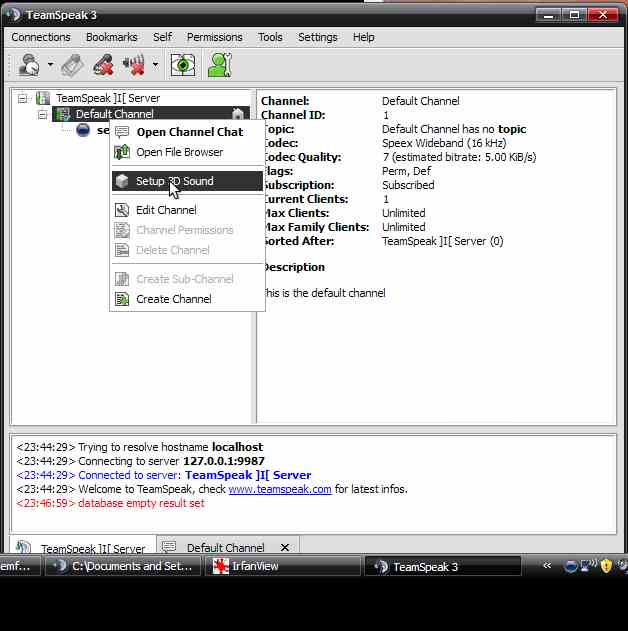The image size is (628, 631).
Task: Click the grayed Create Sub-Channel menu entry
Action: (187, 279)
